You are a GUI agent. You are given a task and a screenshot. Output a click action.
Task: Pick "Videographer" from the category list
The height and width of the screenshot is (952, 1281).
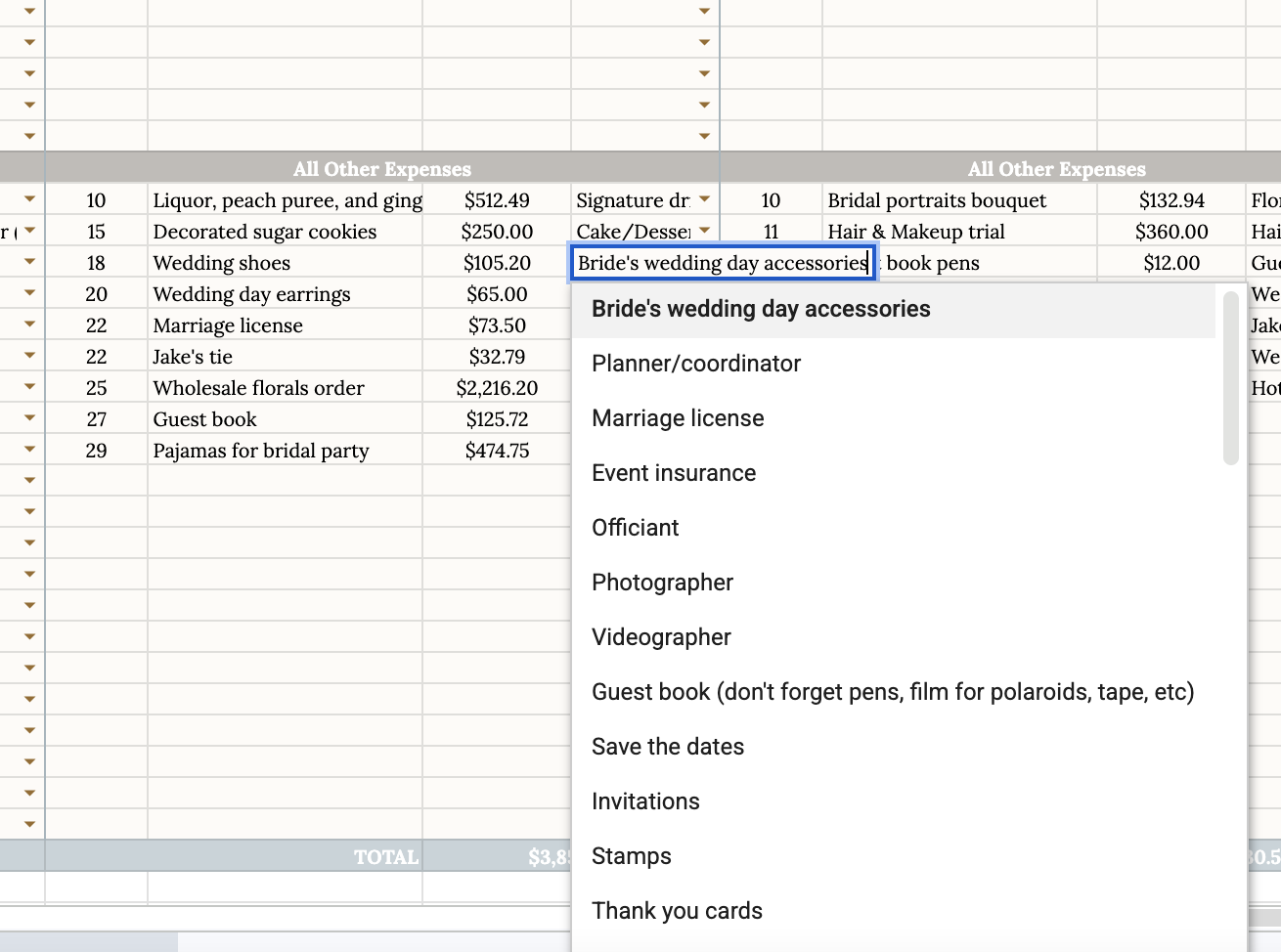pyautogui.click(x=893, y=637)
